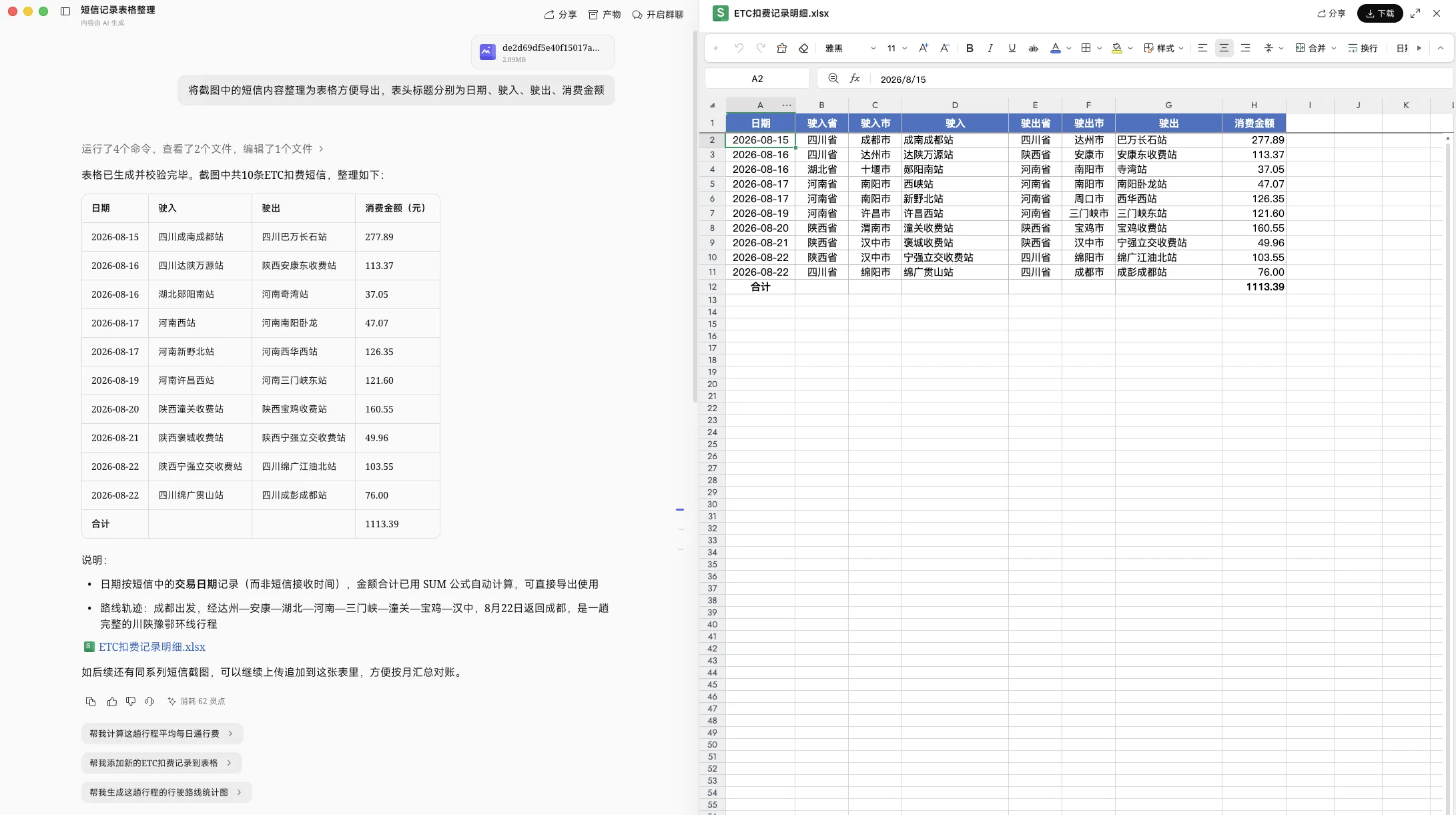Collapse the spreadsheet toolbar with chevron

tap(1441, 48)
